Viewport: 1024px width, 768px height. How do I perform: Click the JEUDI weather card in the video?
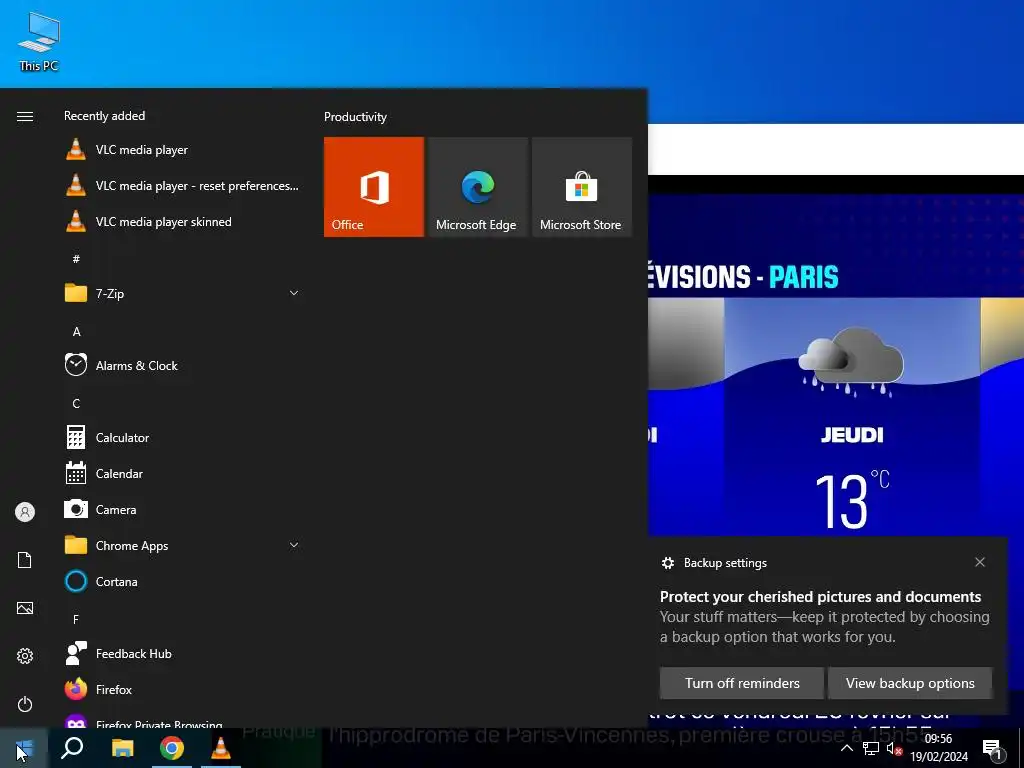pos(852,418)
